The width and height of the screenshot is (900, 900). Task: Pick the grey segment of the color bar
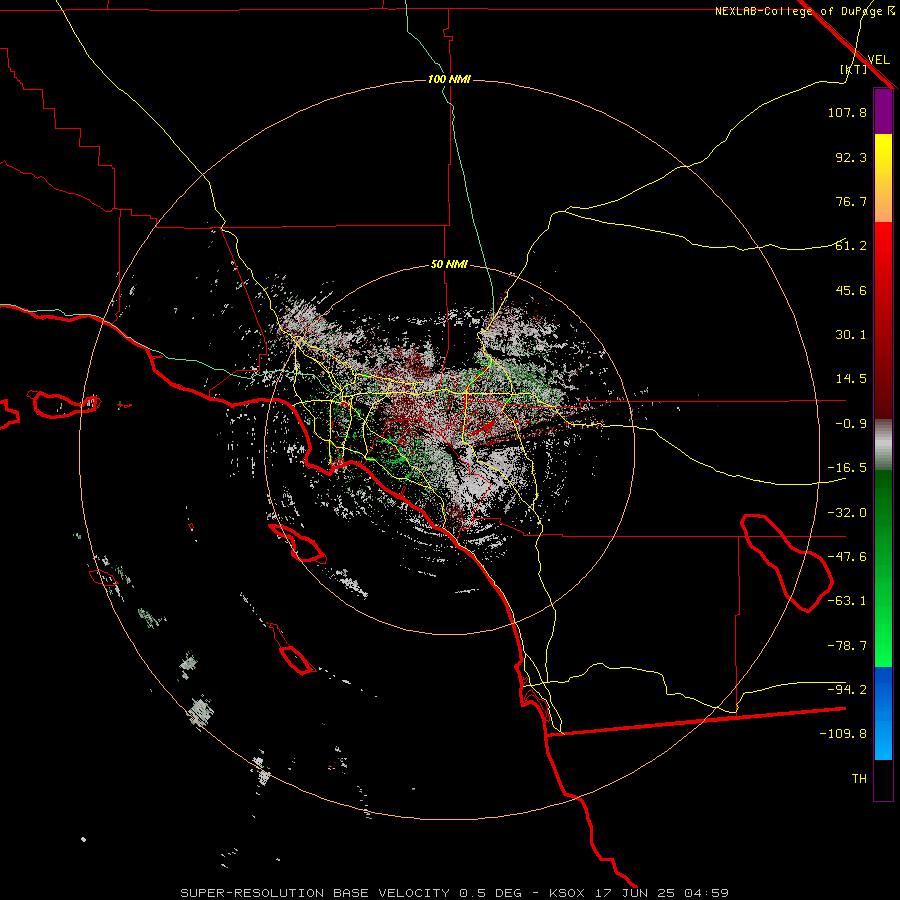(883, 445)
